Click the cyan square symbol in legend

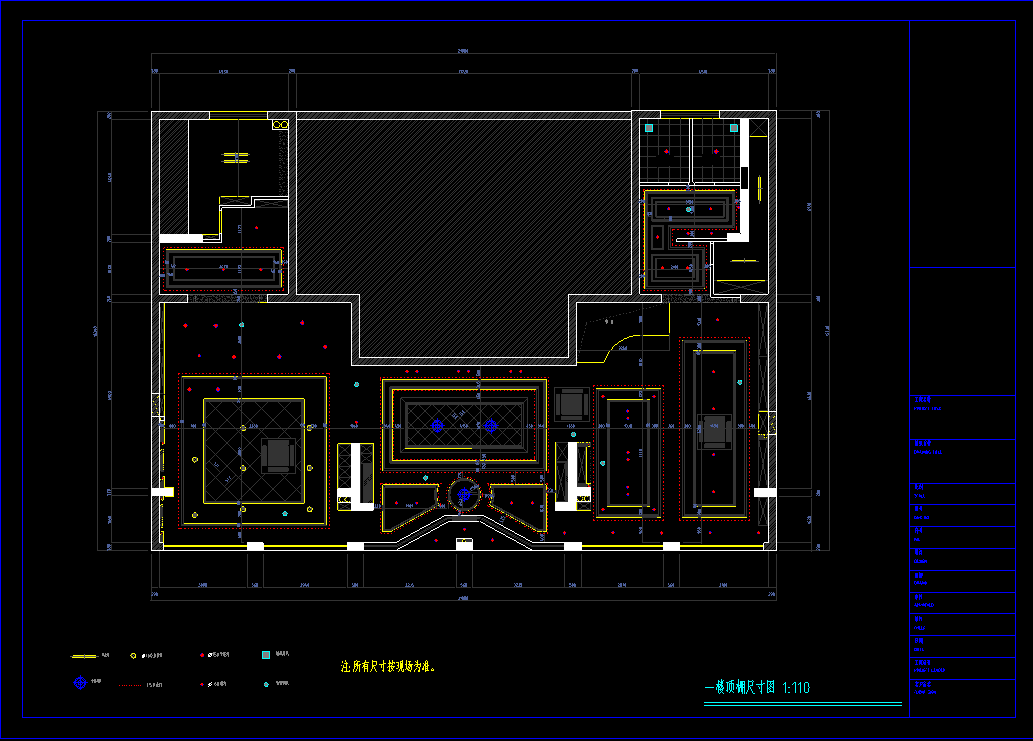coord(265,655)
